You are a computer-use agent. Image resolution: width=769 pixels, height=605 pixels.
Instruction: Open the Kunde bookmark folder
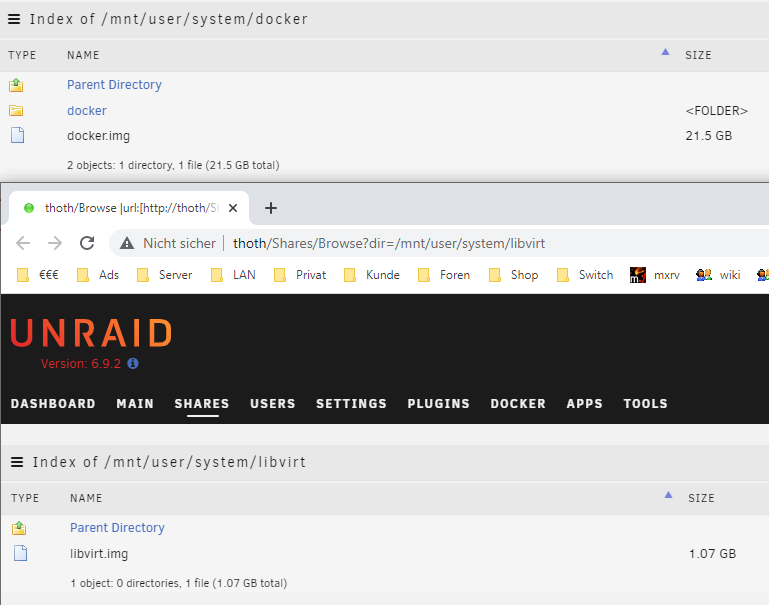tap(372, 275)
